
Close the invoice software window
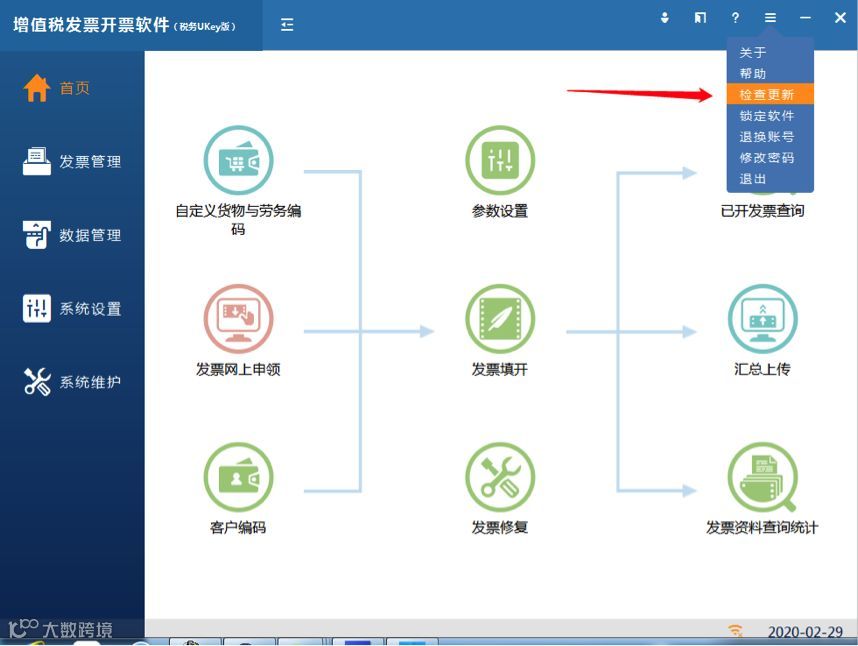click(840, 18)
